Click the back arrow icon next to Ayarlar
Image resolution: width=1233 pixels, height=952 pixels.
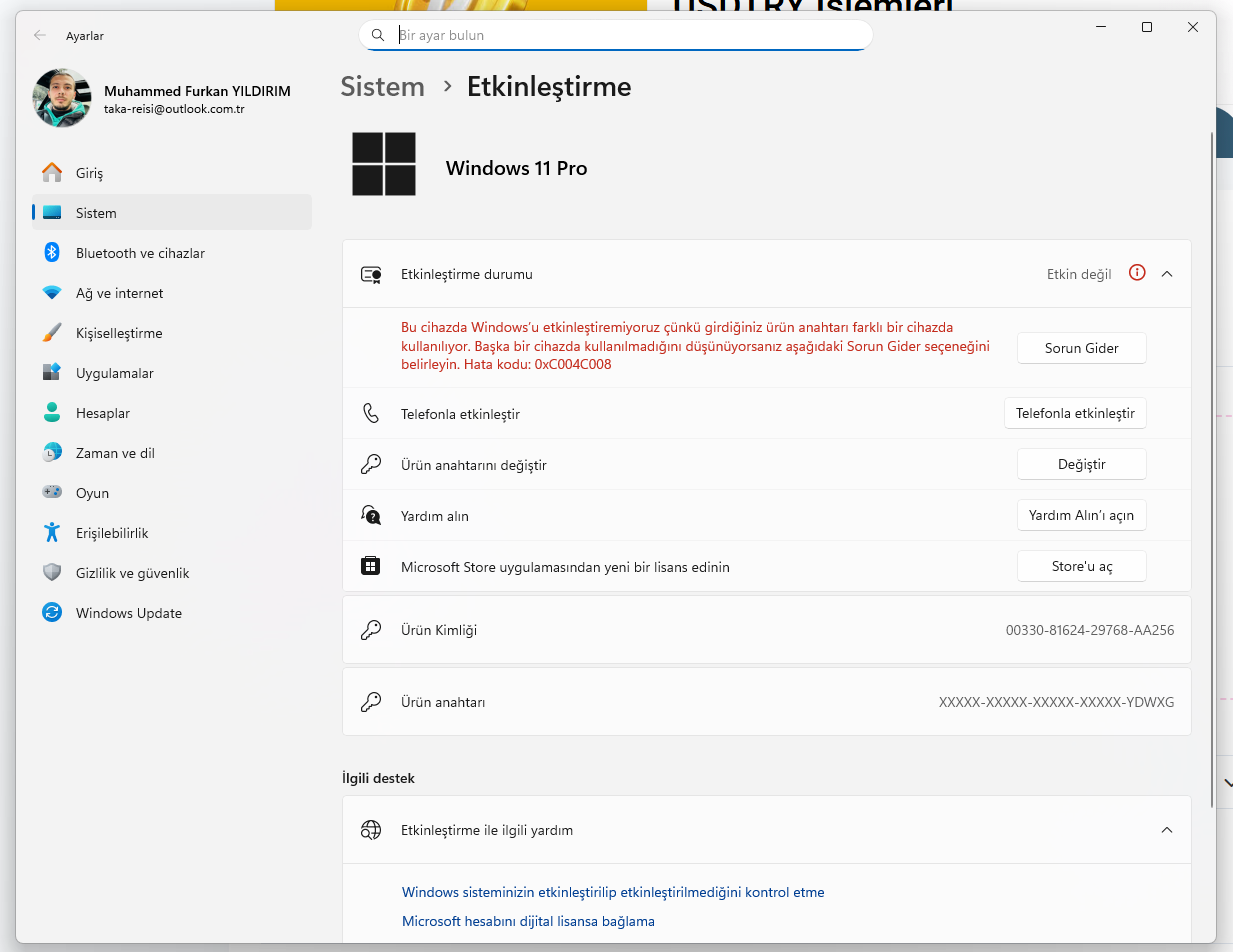point(40,35)
